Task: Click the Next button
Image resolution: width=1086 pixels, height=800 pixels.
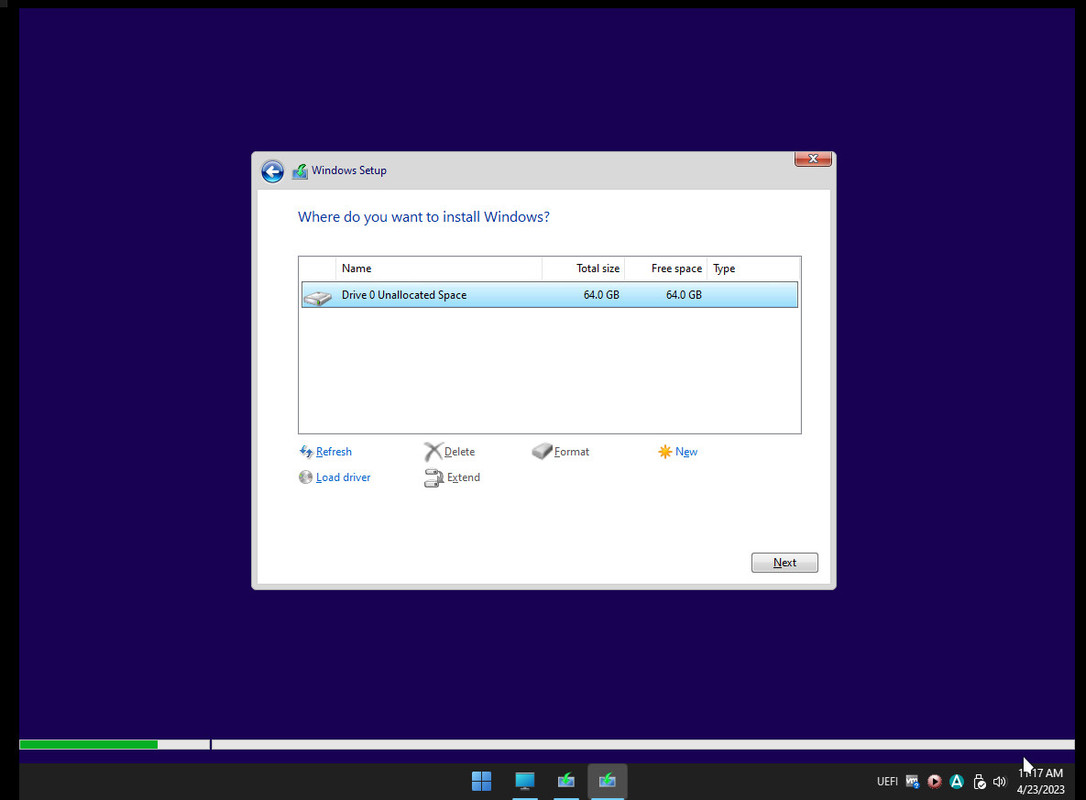Action: tap(784, 562)
